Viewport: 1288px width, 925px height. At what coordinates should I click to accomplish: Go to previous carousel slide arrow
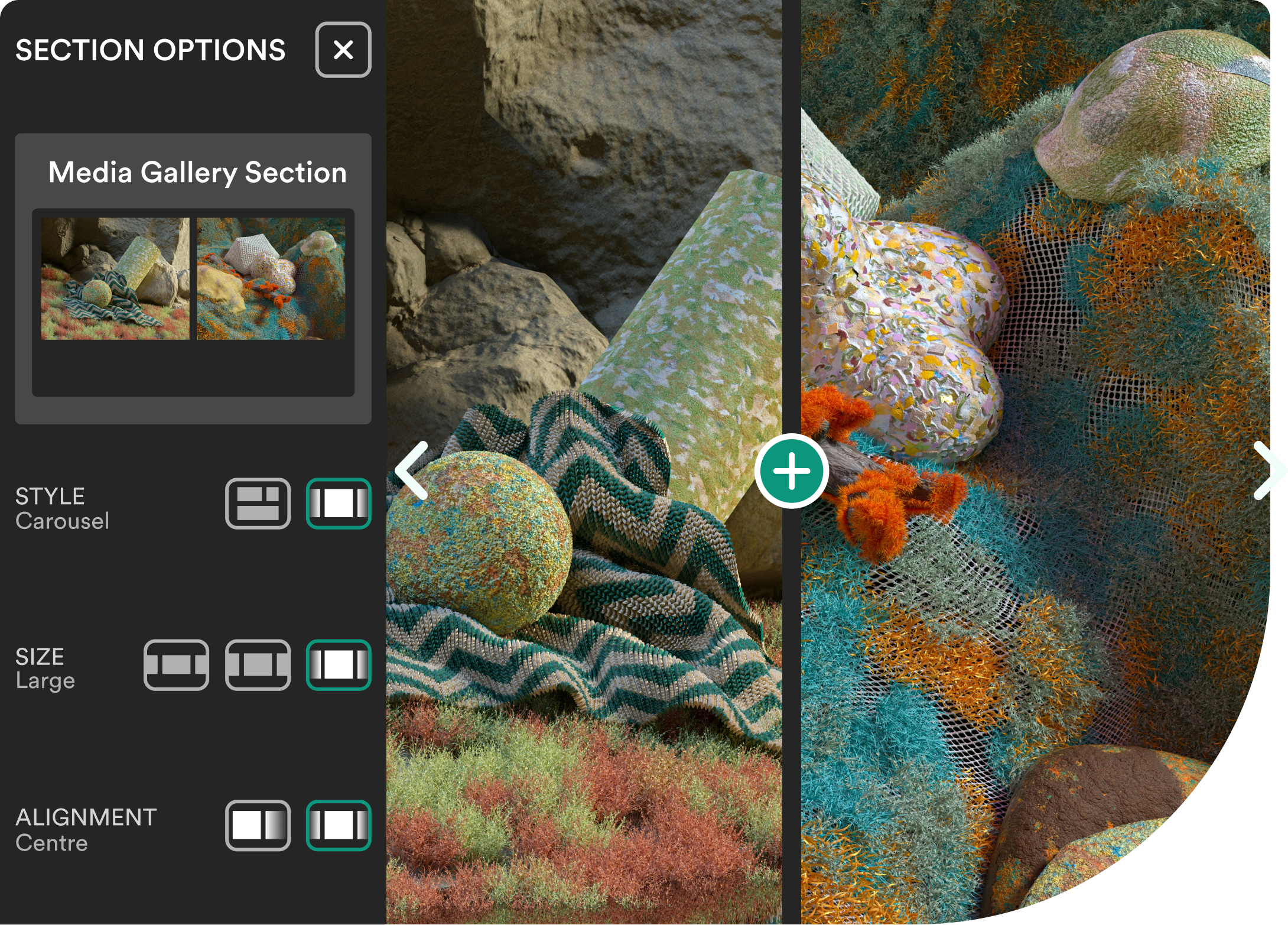[412, 471]
